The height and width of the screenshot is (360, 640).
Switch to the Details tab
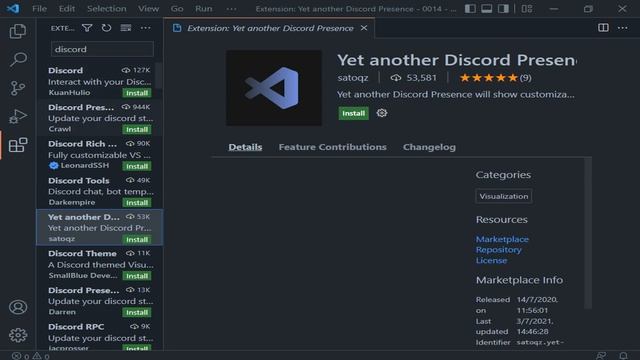(x=245, y=147)
